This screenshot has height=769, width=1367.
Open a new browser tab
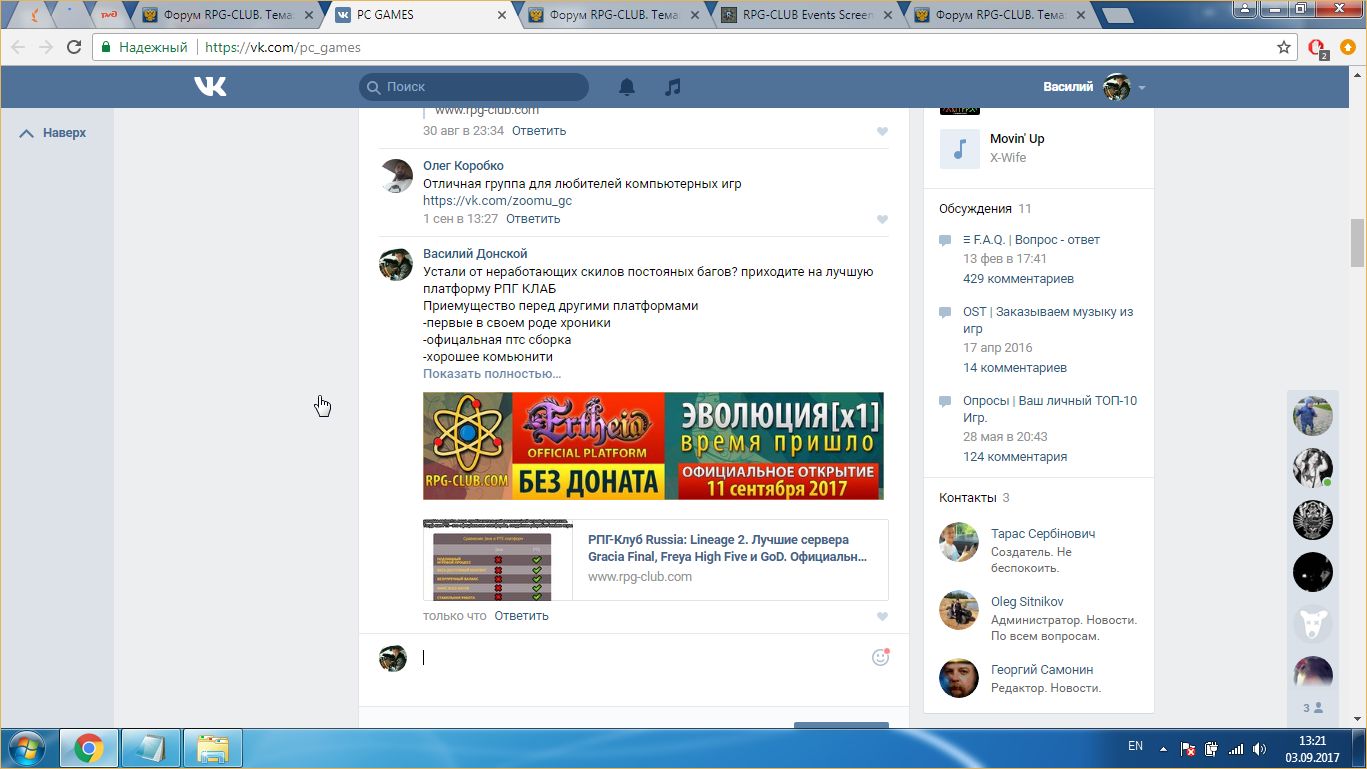pos(1117,15)
